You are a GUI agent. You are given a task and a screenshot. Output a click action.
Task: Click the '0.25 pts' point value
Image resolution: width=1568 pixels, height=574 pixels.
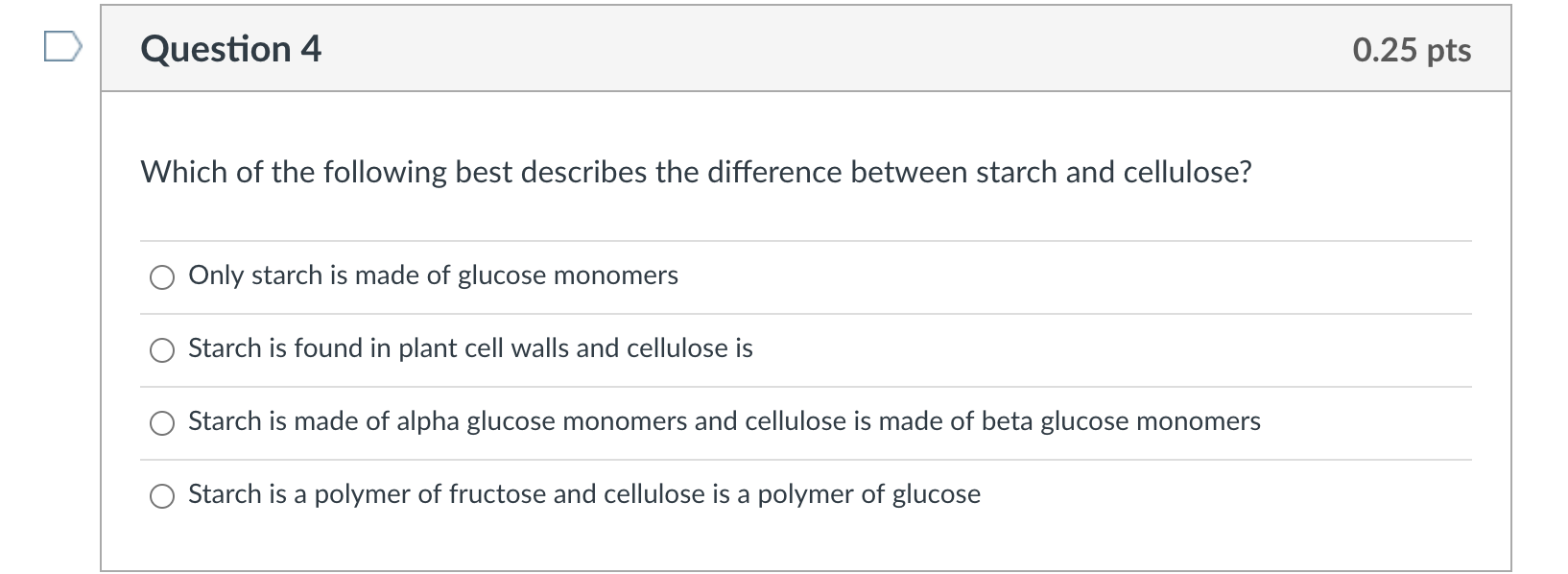tap(1411, 50)
